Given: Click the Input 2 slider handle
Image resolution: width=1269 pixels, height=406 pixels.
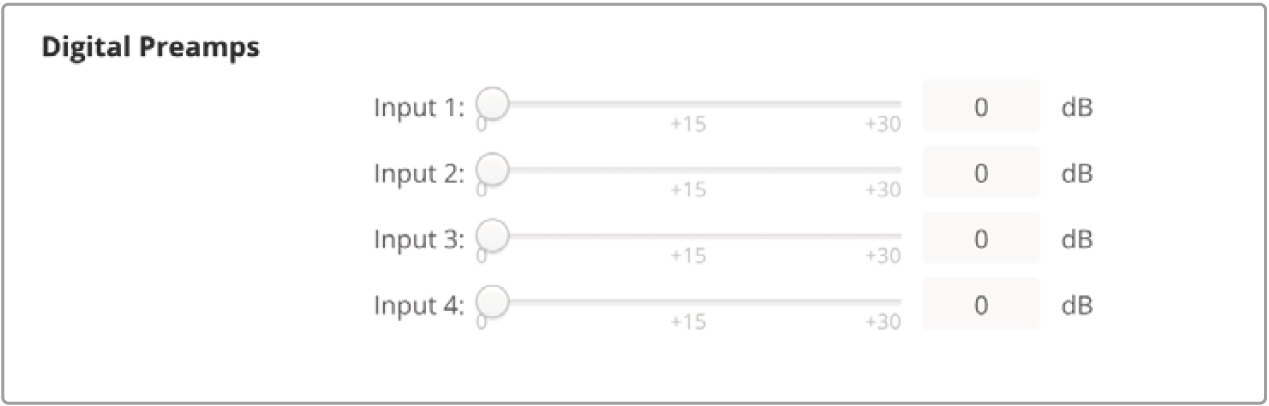Looking at the screenshot, I should tap(492, 169).
